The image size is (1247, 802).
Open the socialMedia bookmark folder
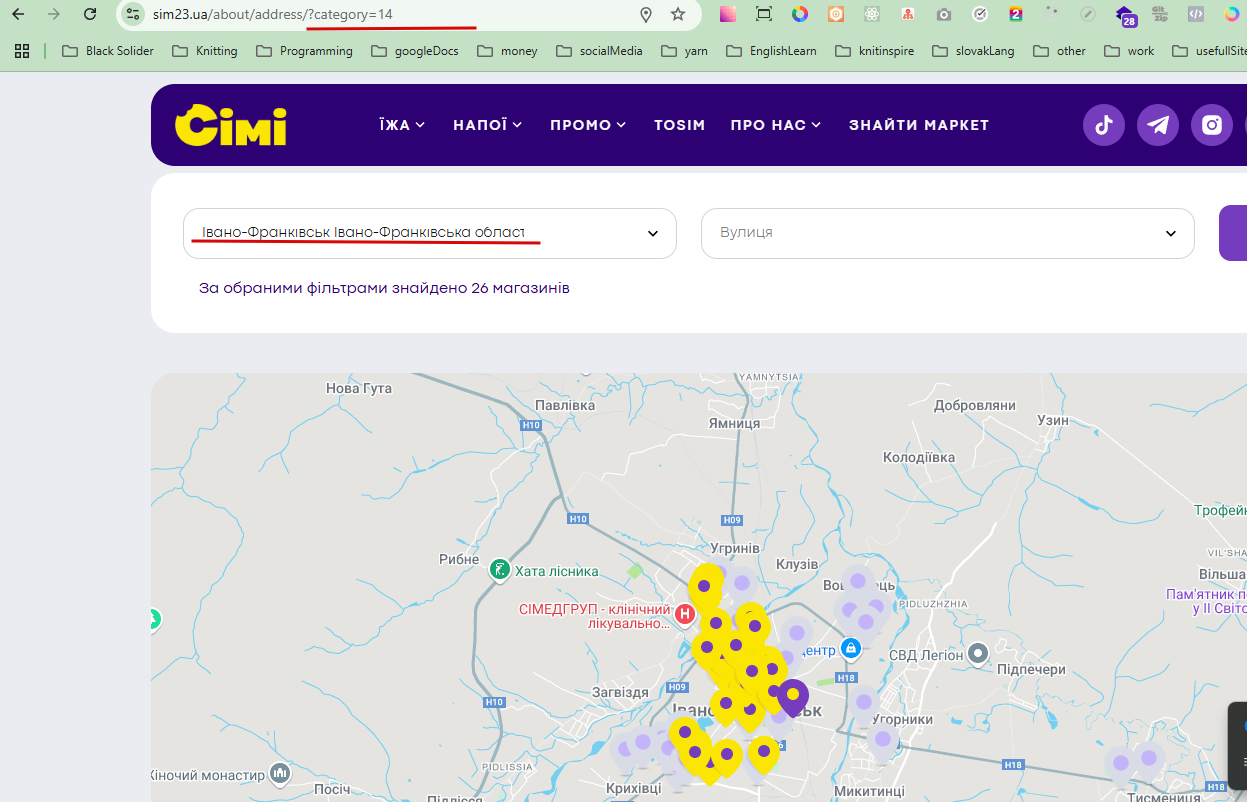click(599, 51)
